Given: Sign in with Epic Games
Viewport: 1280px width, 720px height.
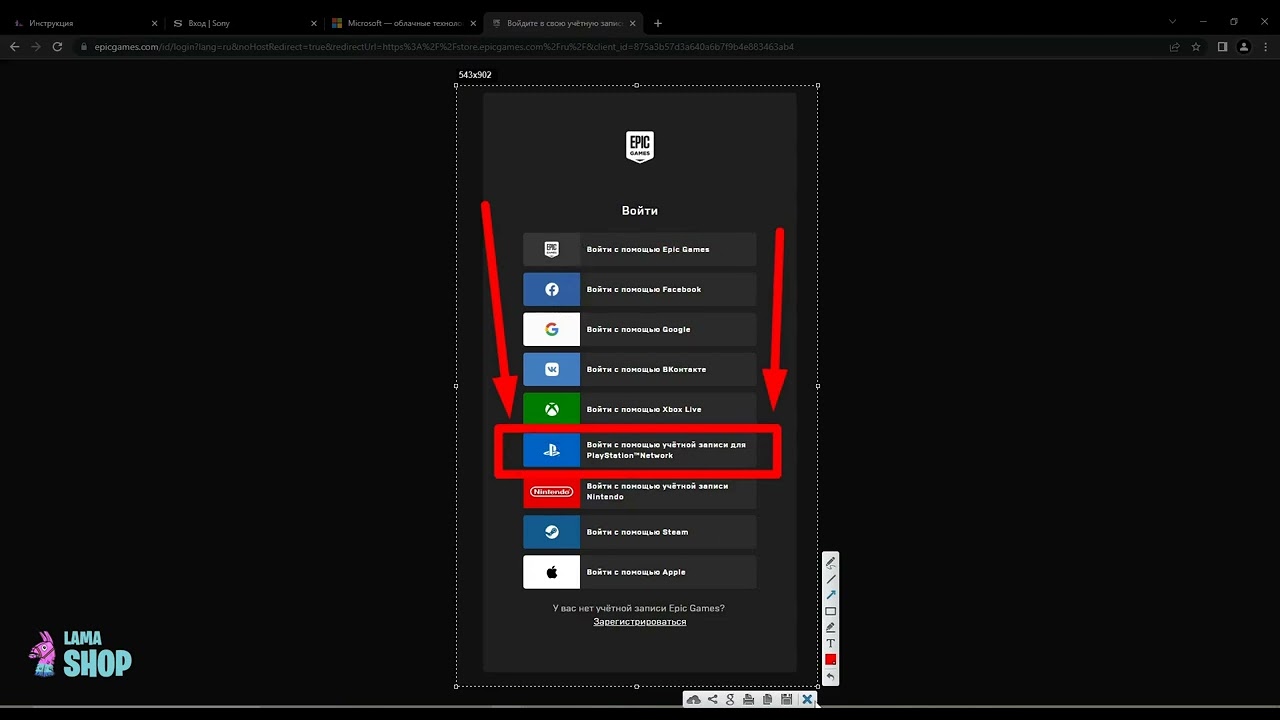Looking at the screenshot, I should click(639, 249).
